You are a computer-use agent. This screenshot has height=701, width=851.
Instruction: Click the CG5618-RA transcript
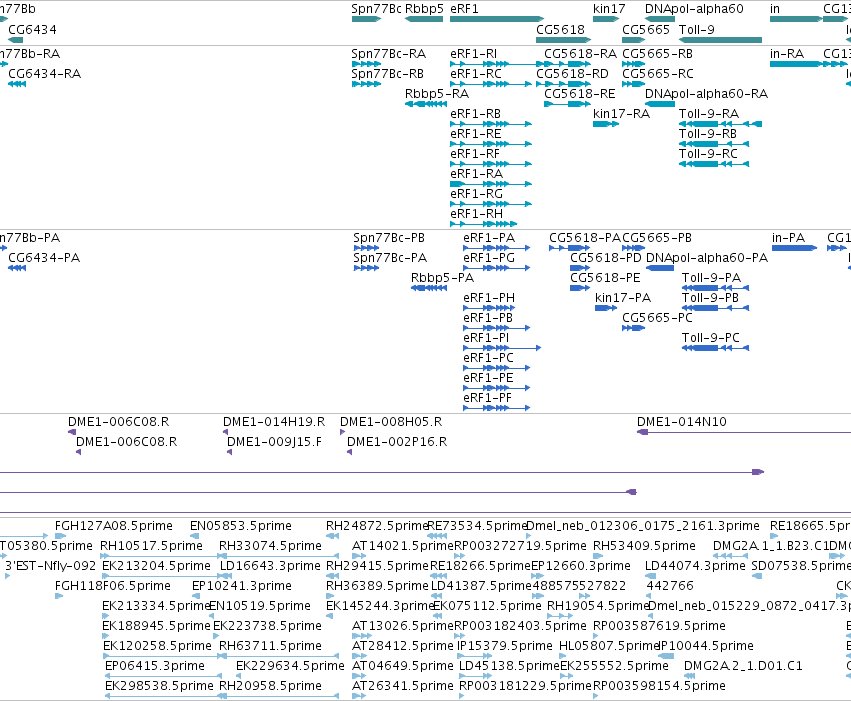click(x=567, y=64)
